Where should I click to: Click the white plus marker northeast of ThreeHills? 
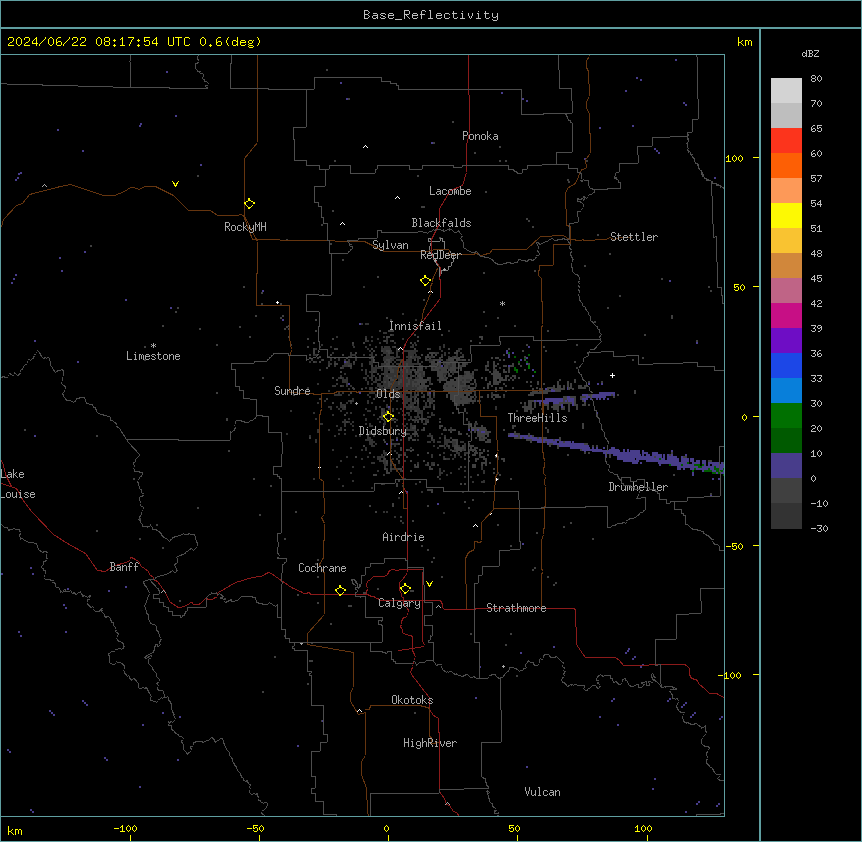click(x=612, y=375)
